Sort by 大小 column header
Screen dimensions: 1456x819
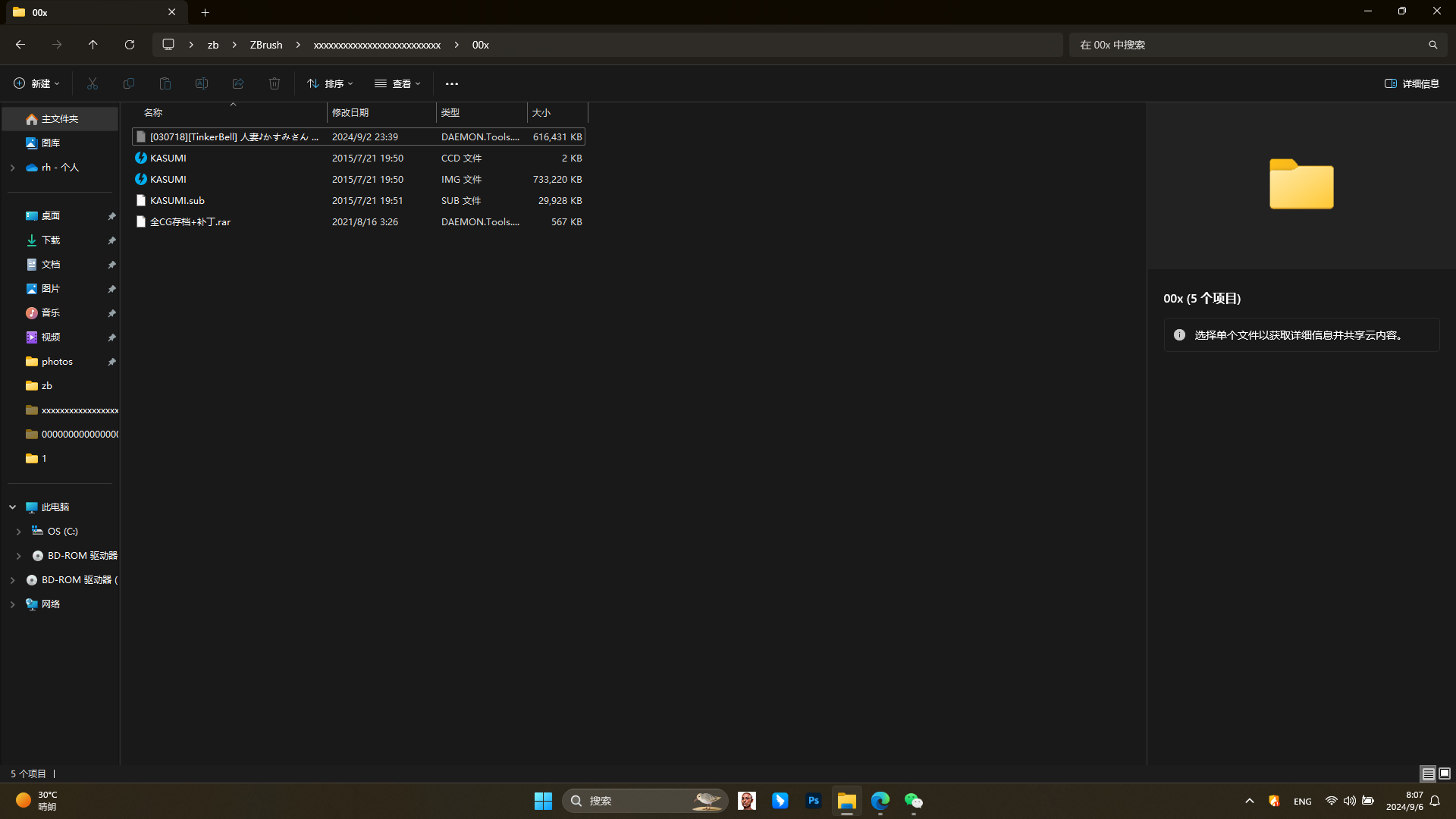click(557, 112)
